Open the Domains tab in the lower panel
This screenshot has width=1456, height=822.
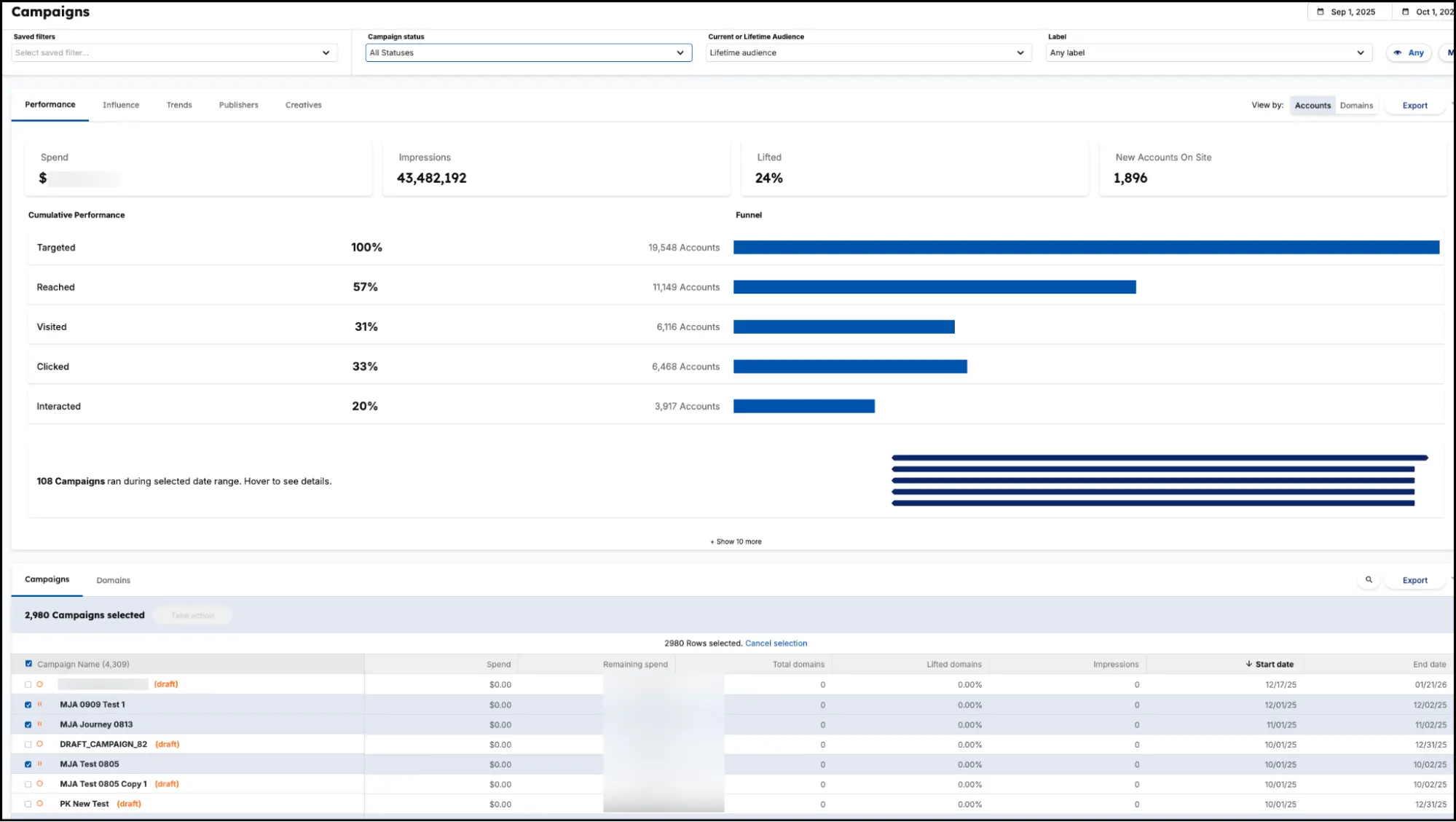click(113, 579)
